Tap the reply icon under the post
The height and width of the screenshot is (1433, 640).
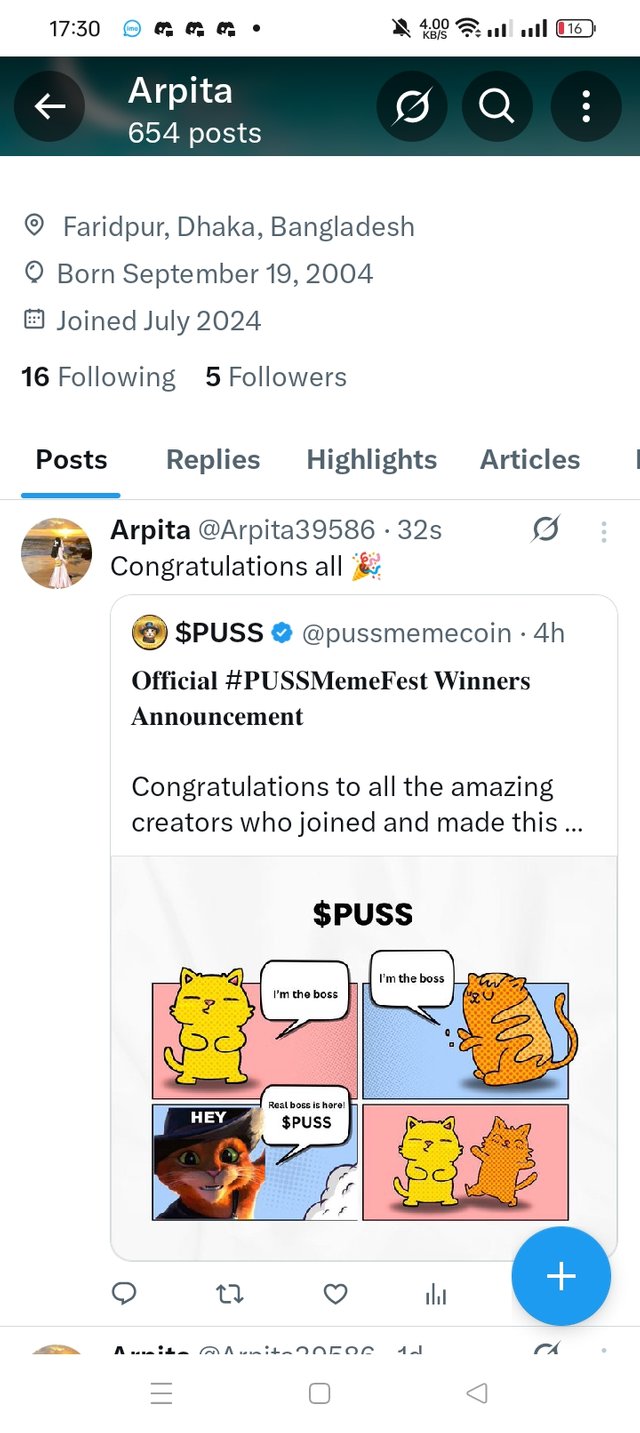click(124, 1294)
